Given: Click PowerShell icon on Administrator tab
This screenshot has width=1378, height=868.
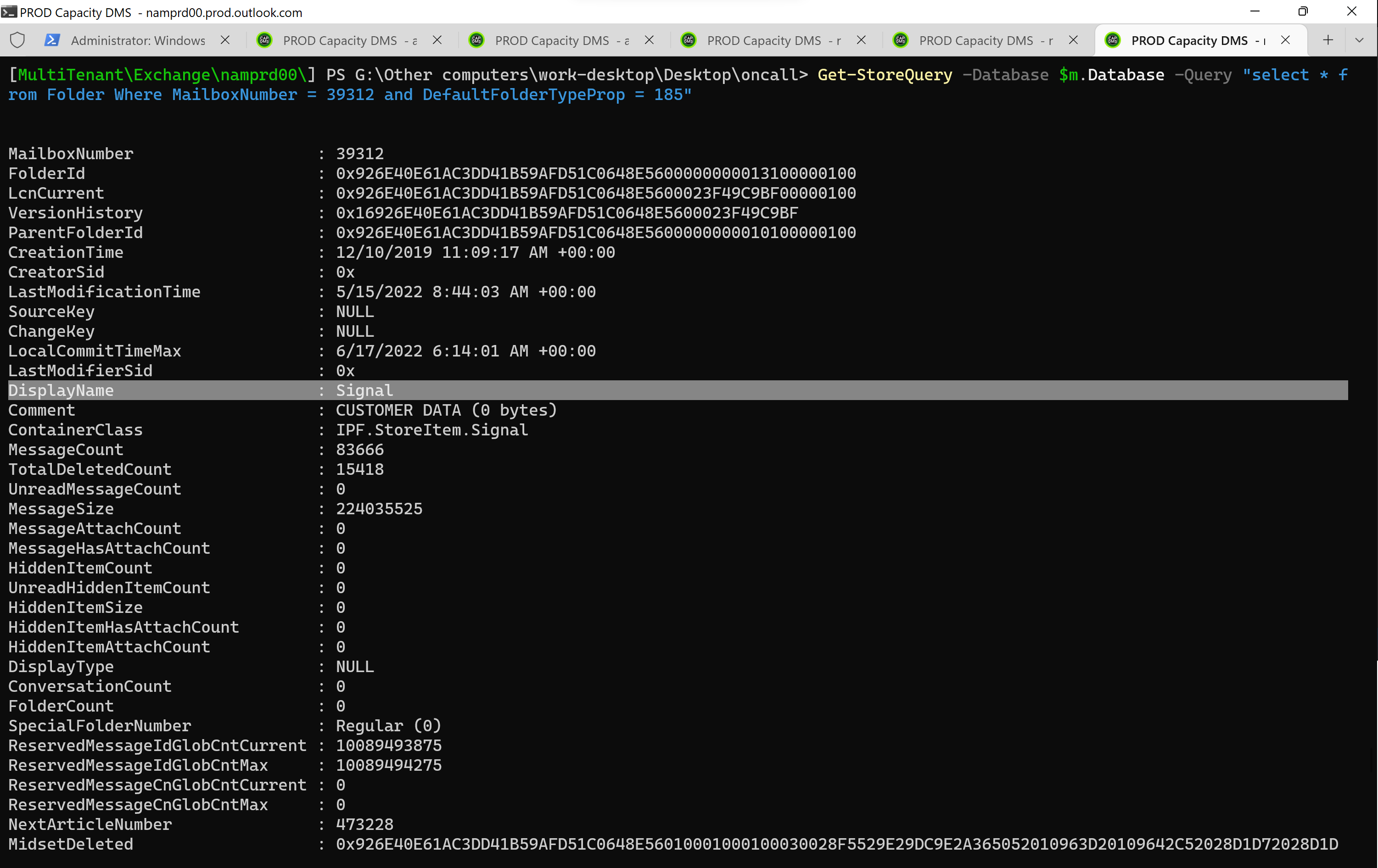Looking at the screenshot, I should tap(53, 40).
